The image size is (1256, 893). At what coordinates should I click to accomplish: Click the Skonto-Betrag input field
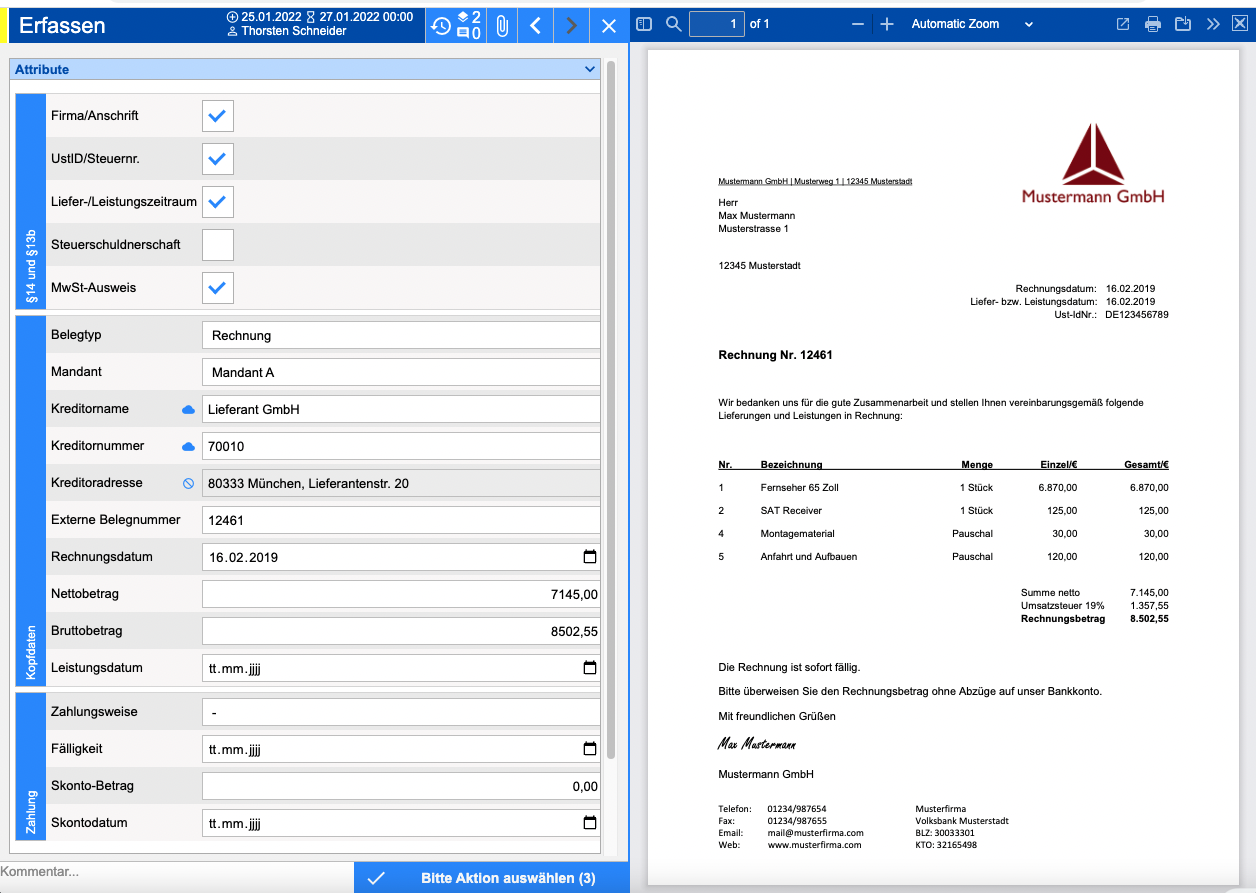point(401,787)
